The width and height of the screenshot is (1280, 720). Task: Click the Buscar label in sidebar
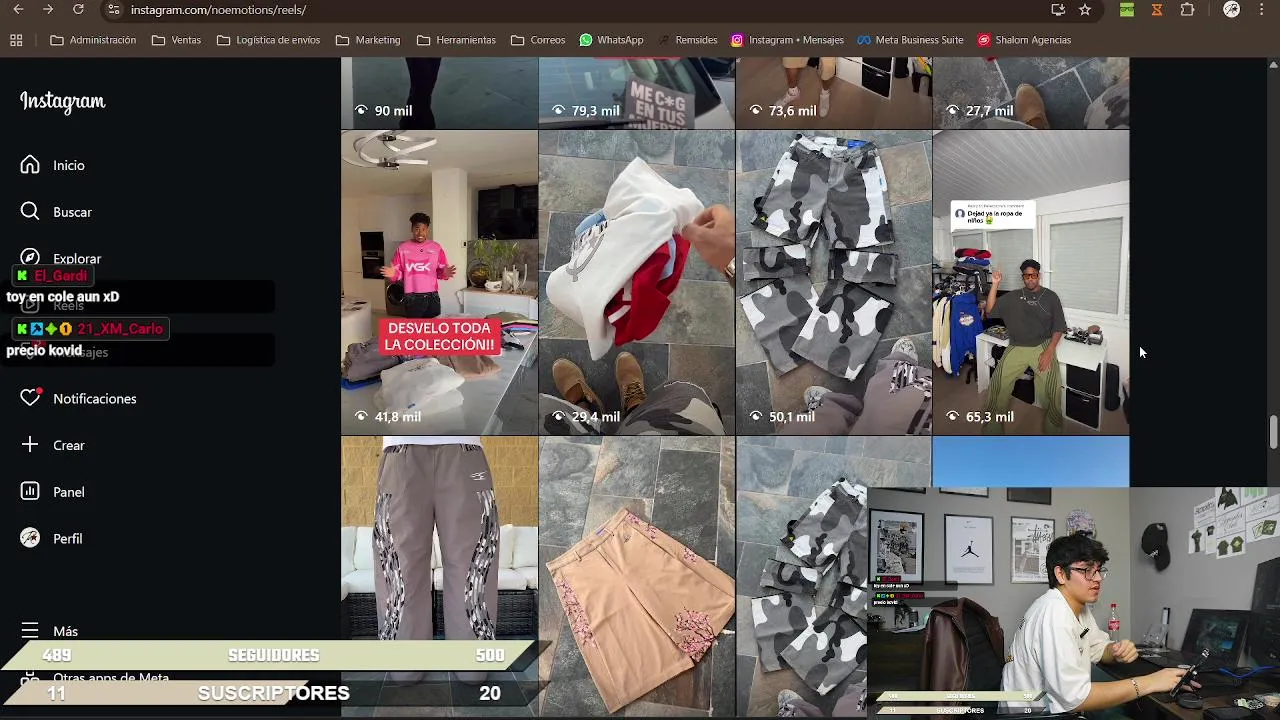tap(72, 212)
